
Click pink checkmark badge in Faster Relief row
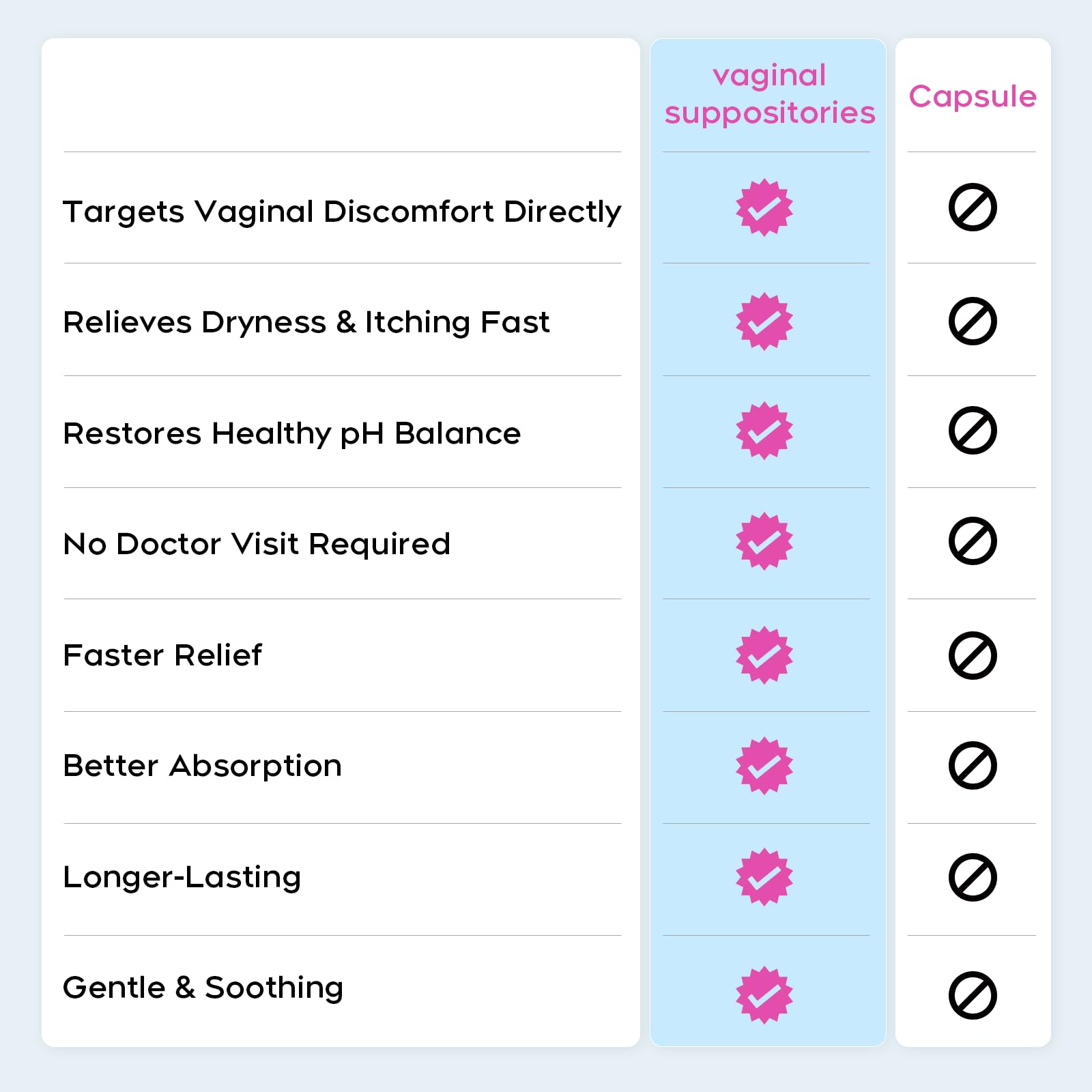(x=764, y=655)
